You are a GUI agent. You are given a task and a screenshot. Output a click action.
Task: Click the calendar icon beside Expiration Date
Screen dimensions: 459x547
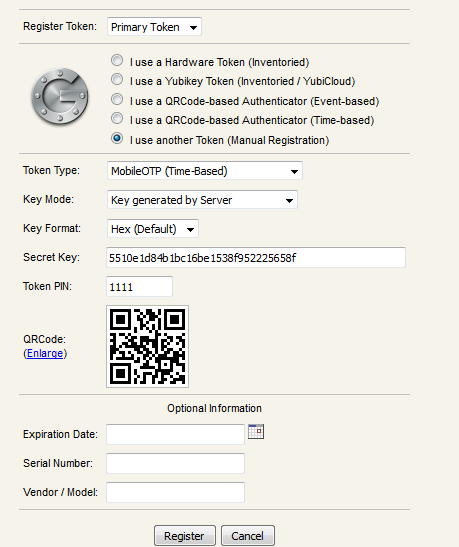(x=256, y=432)
